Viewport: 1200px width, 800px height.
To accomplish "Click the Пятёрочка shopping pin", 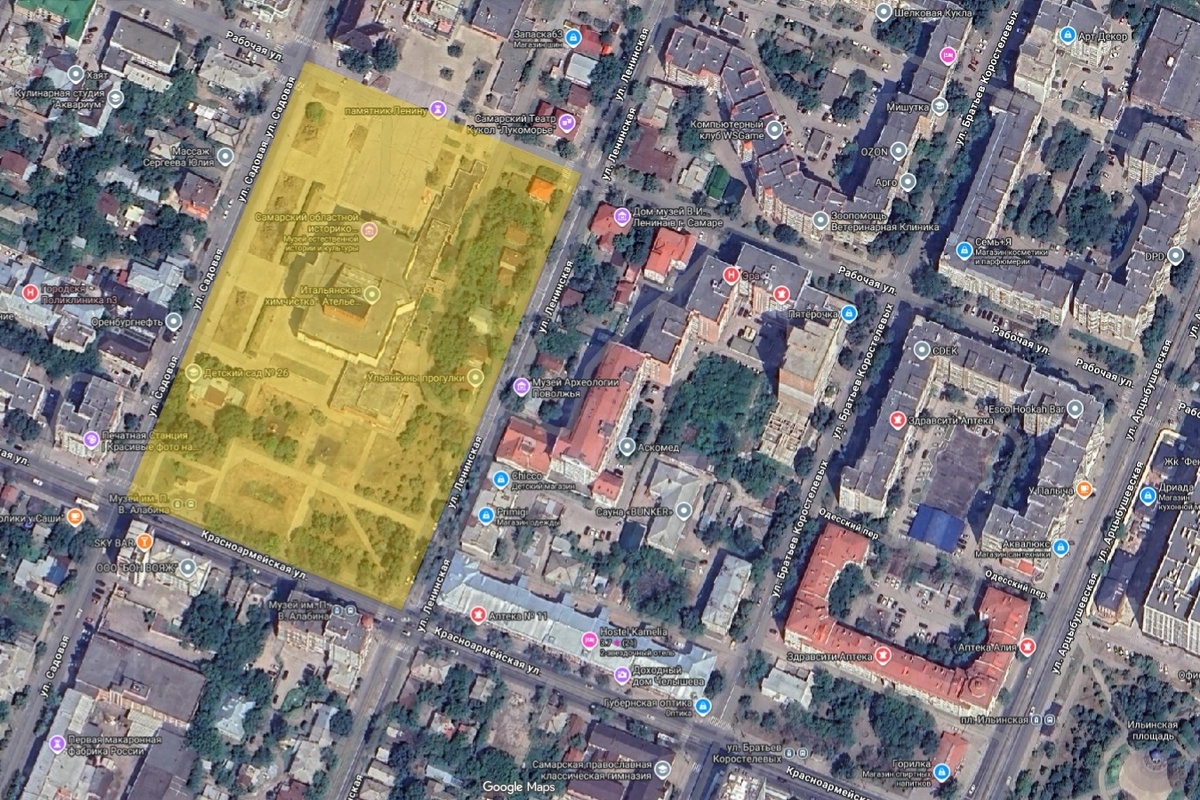I will pos(849,313).
